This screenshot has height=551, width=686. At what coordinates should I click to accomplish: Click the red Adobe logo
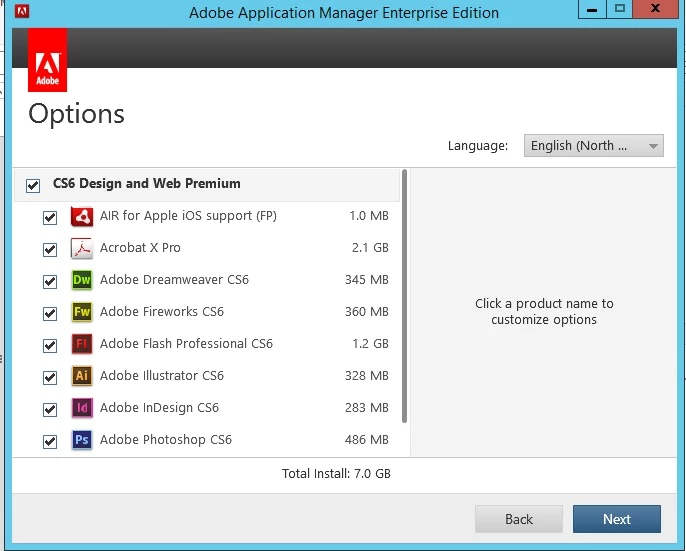tap(47, 60)
